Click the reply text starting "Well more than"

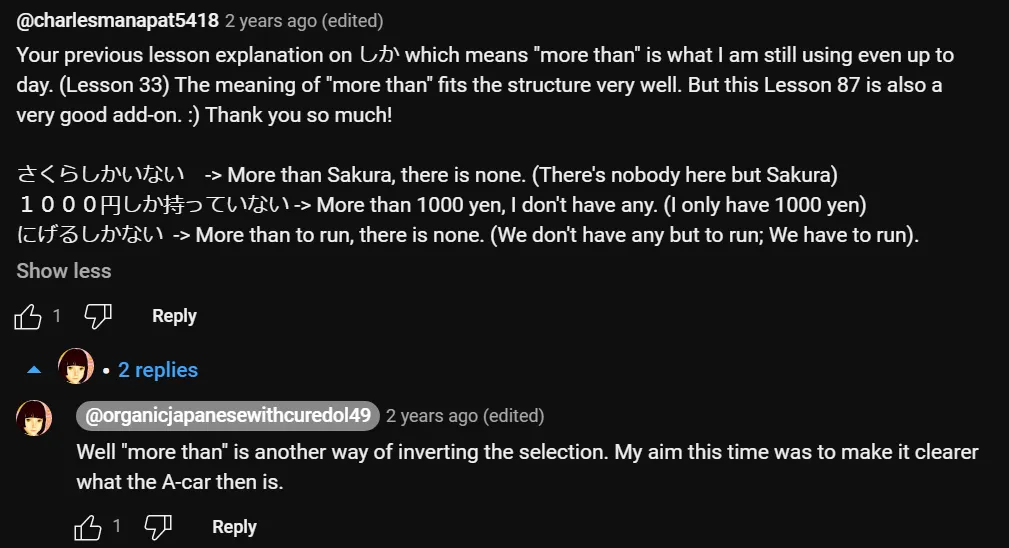[x=527, y=466]
